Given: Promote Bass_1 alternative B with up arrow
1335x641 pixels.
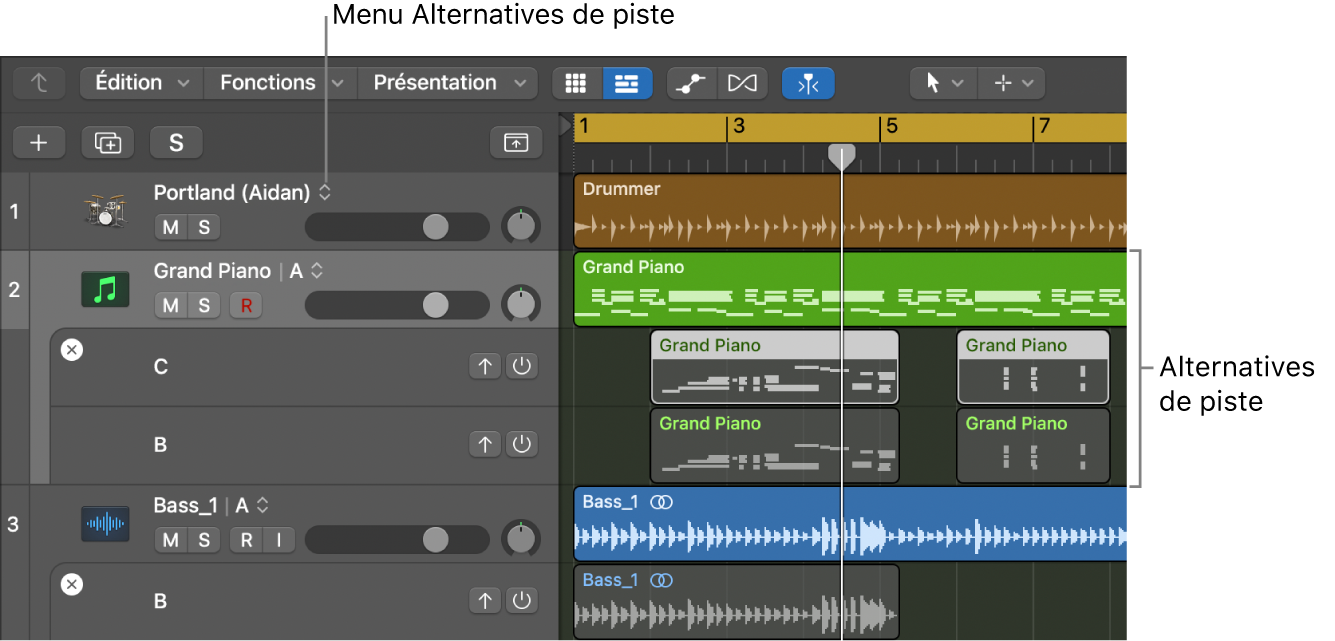Looking at the screenshot, I should [x=486, y=601].
